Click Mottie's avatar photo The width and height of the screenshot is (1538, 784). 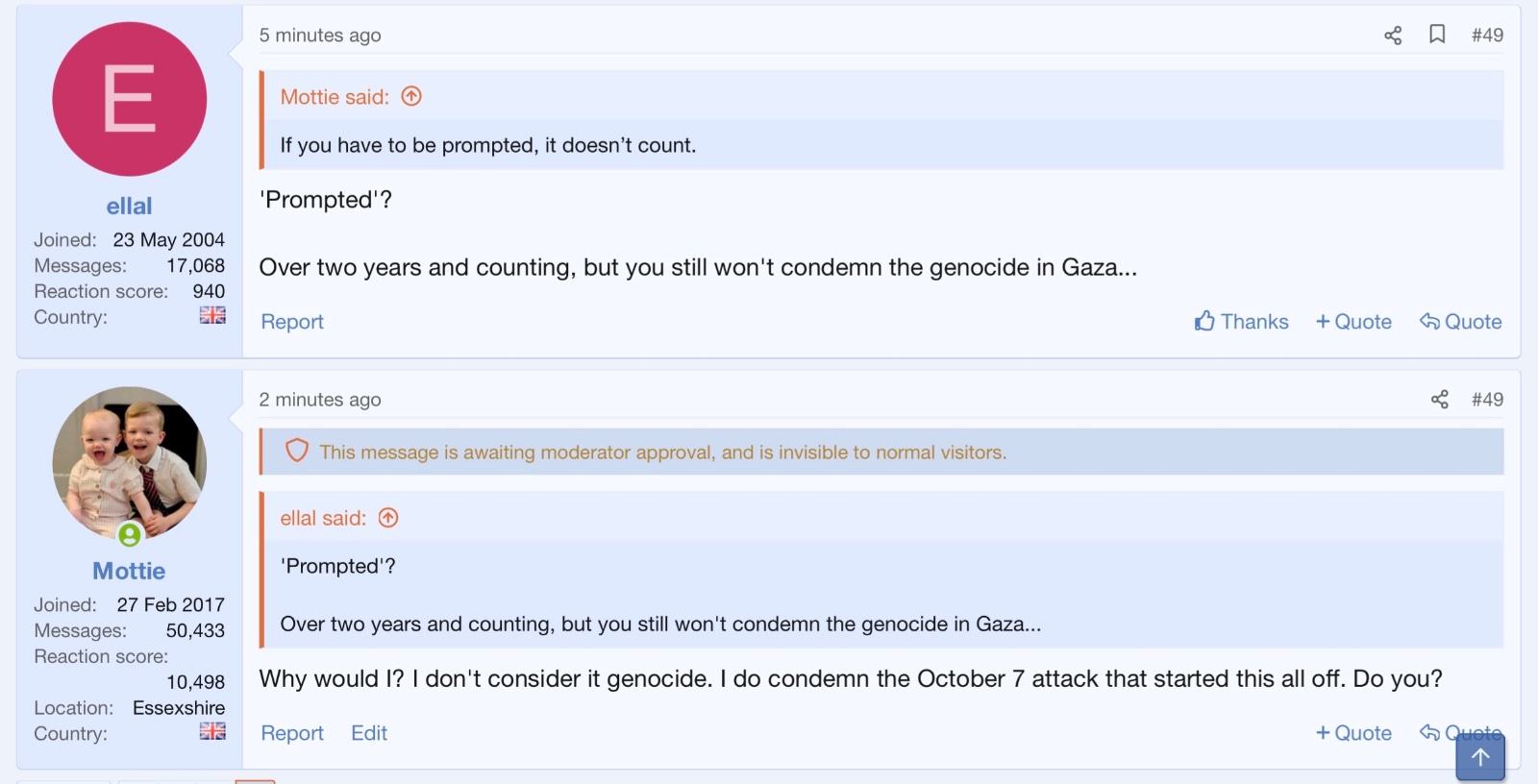click(129, 463)
